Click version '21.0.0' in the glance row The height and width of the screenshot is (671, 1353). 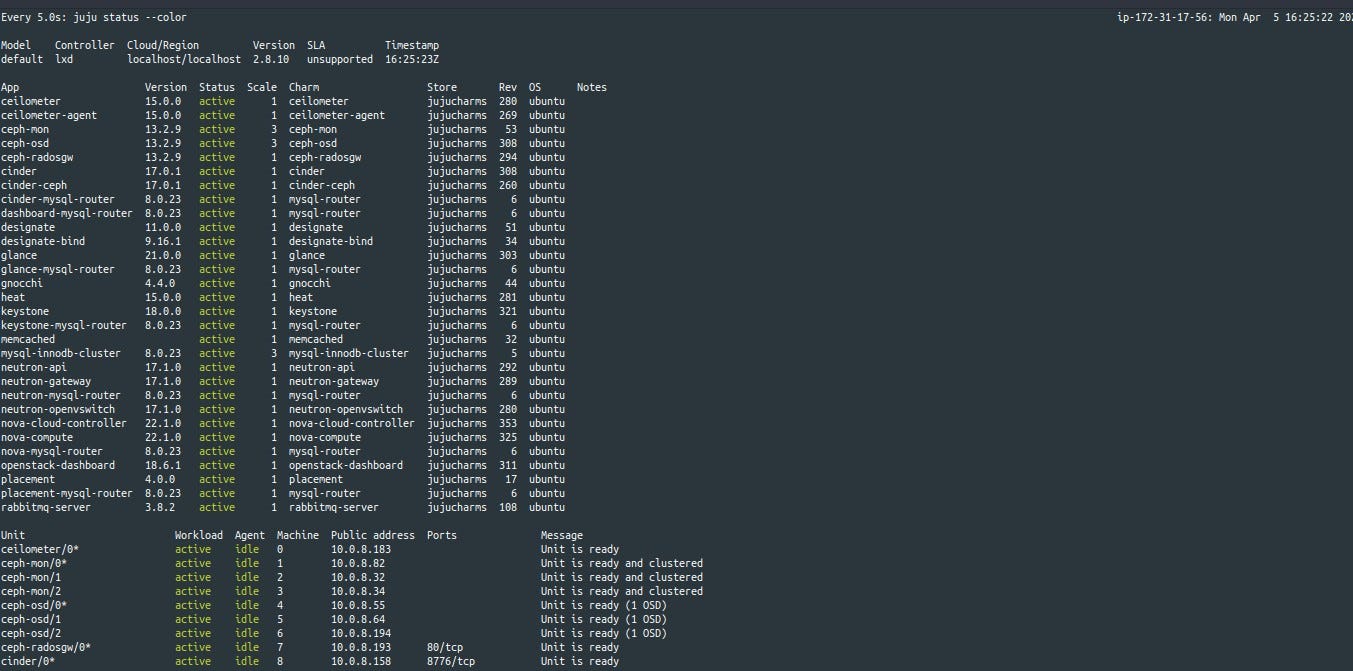point(163,255)
